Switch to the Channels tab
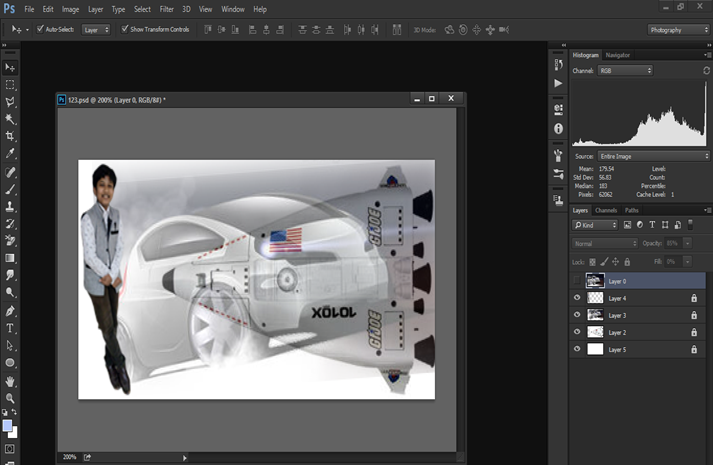This screenshot has height=465, width=713. click(606, 210)
